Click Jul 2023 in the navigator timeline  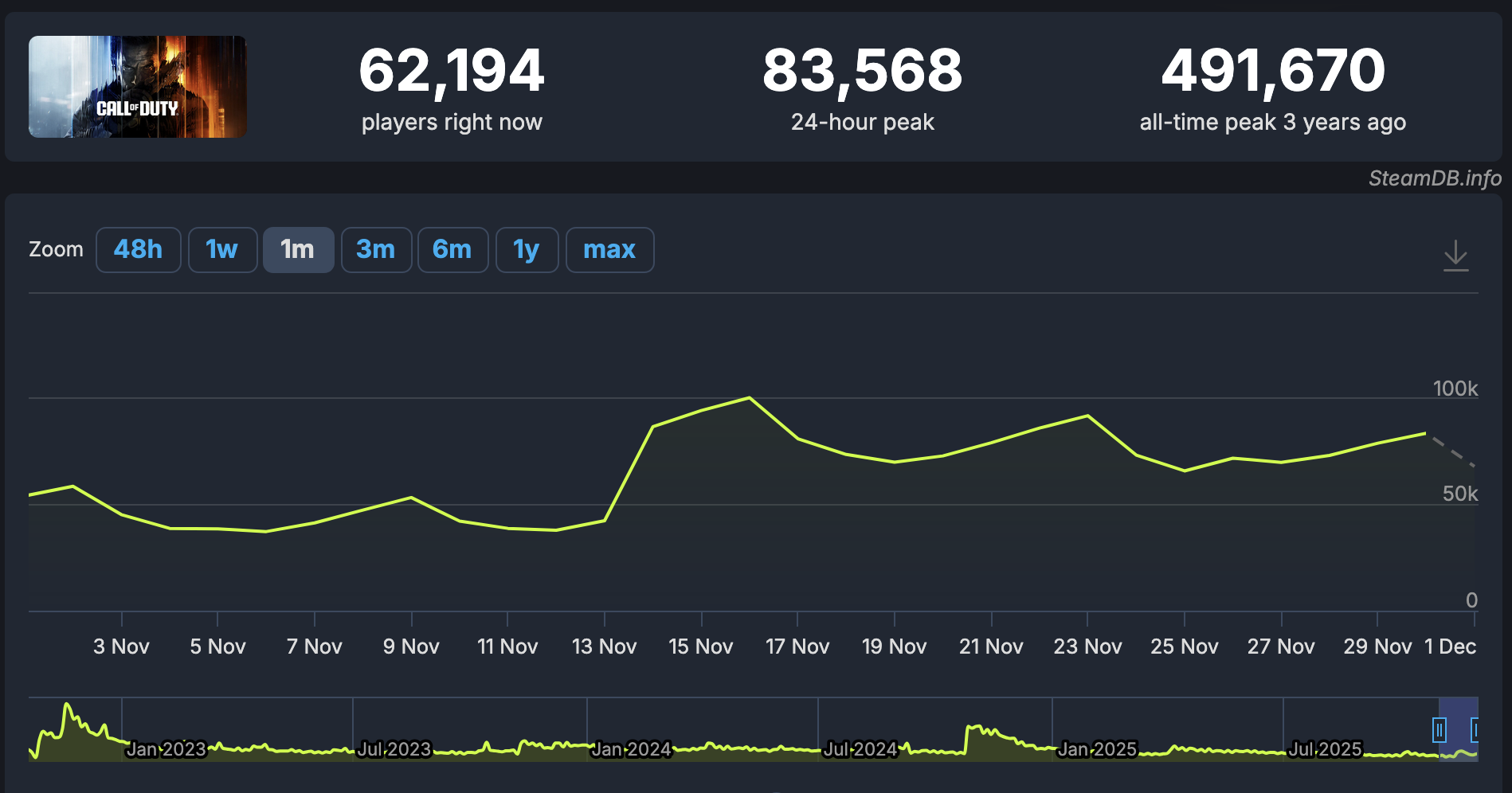click(x=394, y=749)
